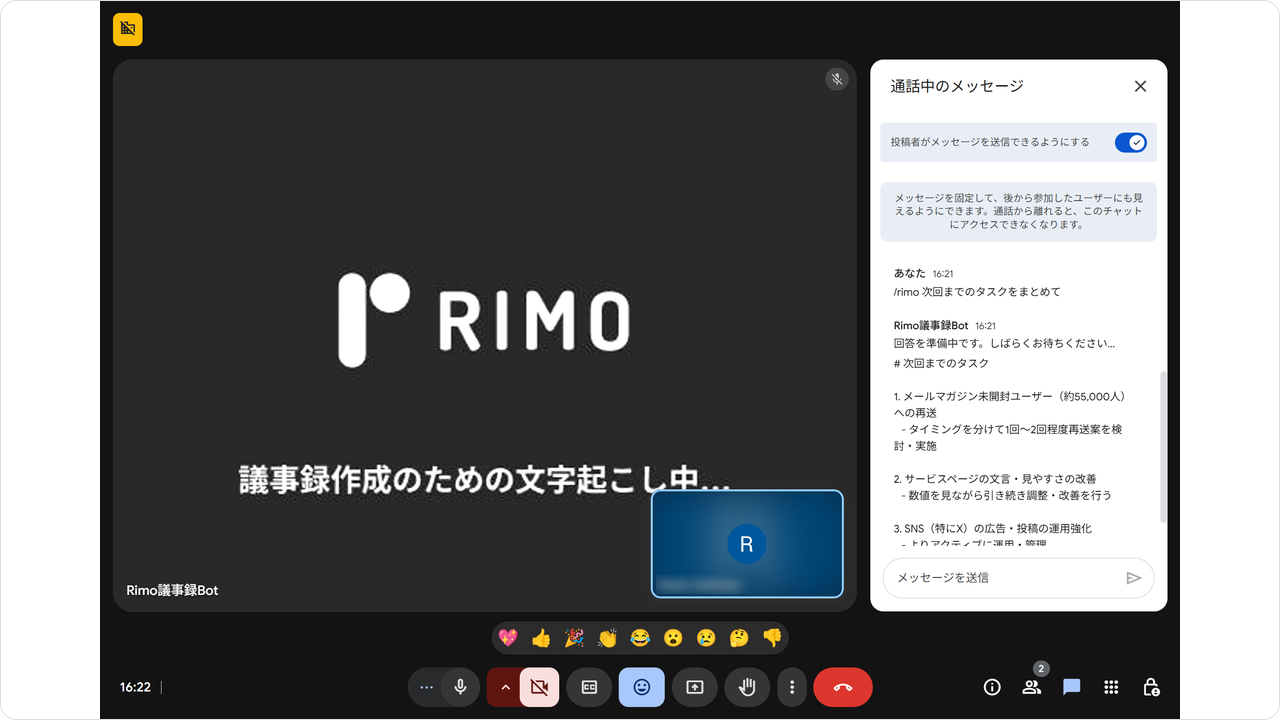The width and height of the screenshot is (1280, 720).
Task: Click the '# 次回までのタスク' heading text
Action: click(941, 363)
